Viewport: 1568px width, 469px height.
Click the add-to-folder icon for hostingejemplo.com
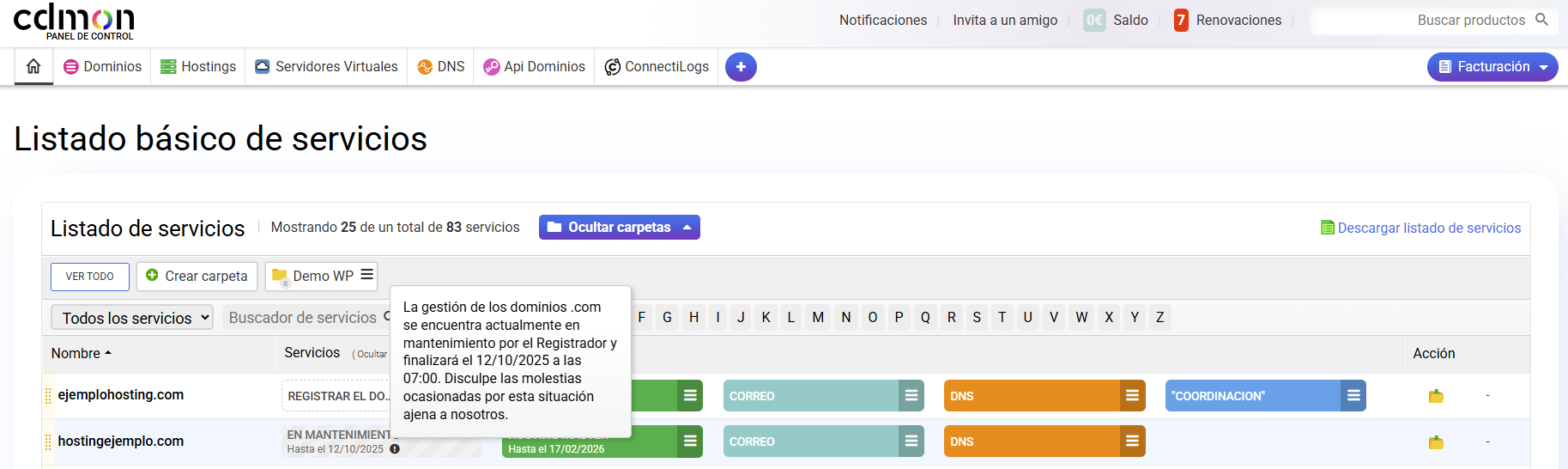click(x=1436, y=442)
